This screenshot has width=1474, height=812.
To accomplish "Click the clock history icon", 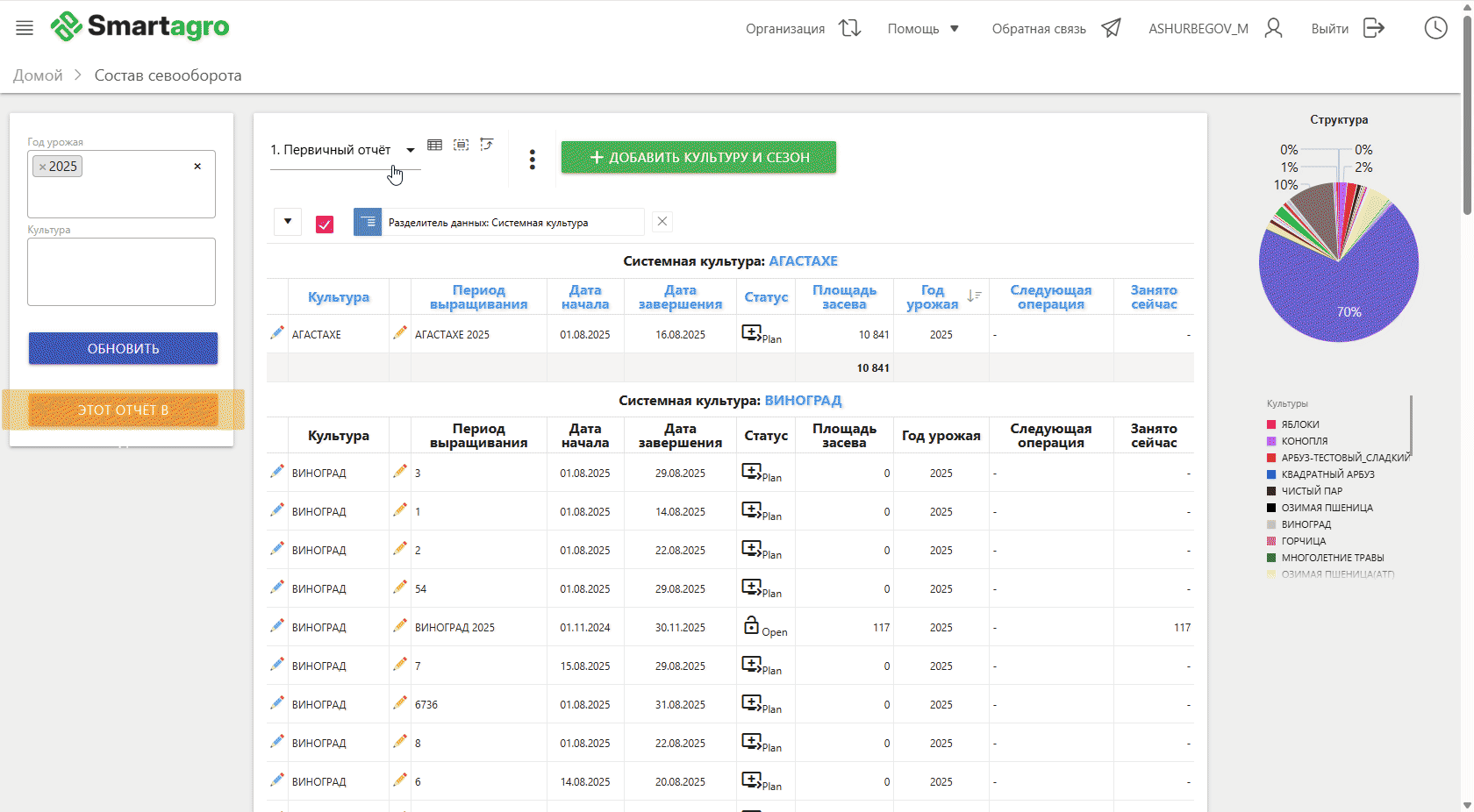I will pyautogui.click(x=1435, y=28).
